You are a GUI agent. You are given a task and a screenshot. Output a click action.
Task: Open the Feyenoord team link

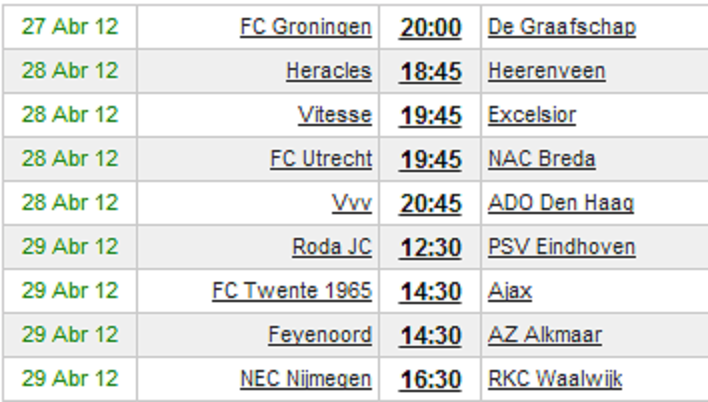coord(320,335)
